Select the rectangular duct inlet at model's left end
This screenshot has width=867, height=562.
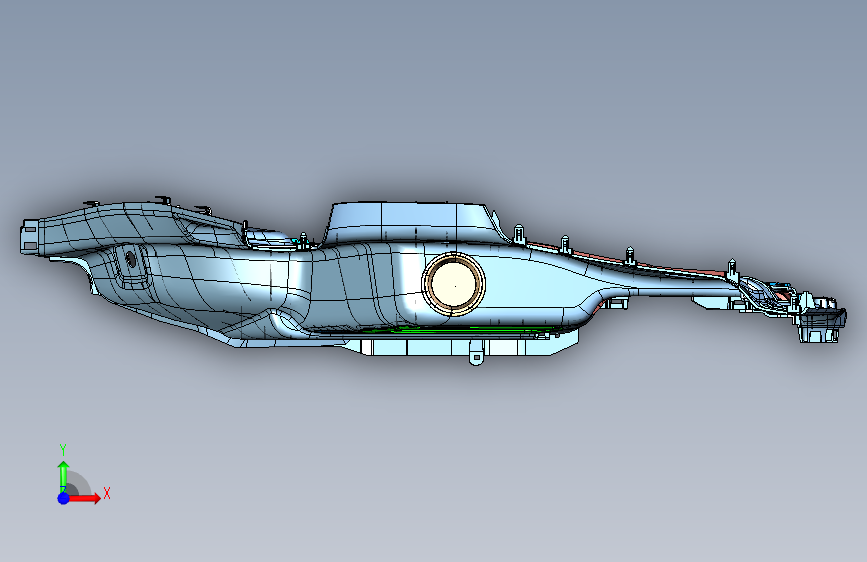pos(30,237)
